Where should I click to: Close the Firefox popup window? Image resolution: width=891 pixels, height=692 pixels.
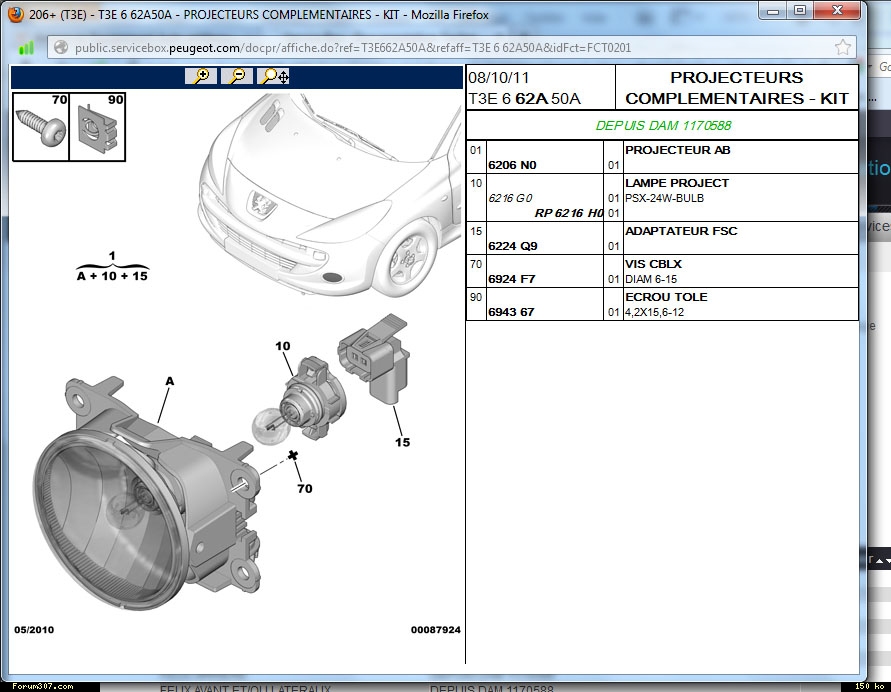[x=837, y=10]
